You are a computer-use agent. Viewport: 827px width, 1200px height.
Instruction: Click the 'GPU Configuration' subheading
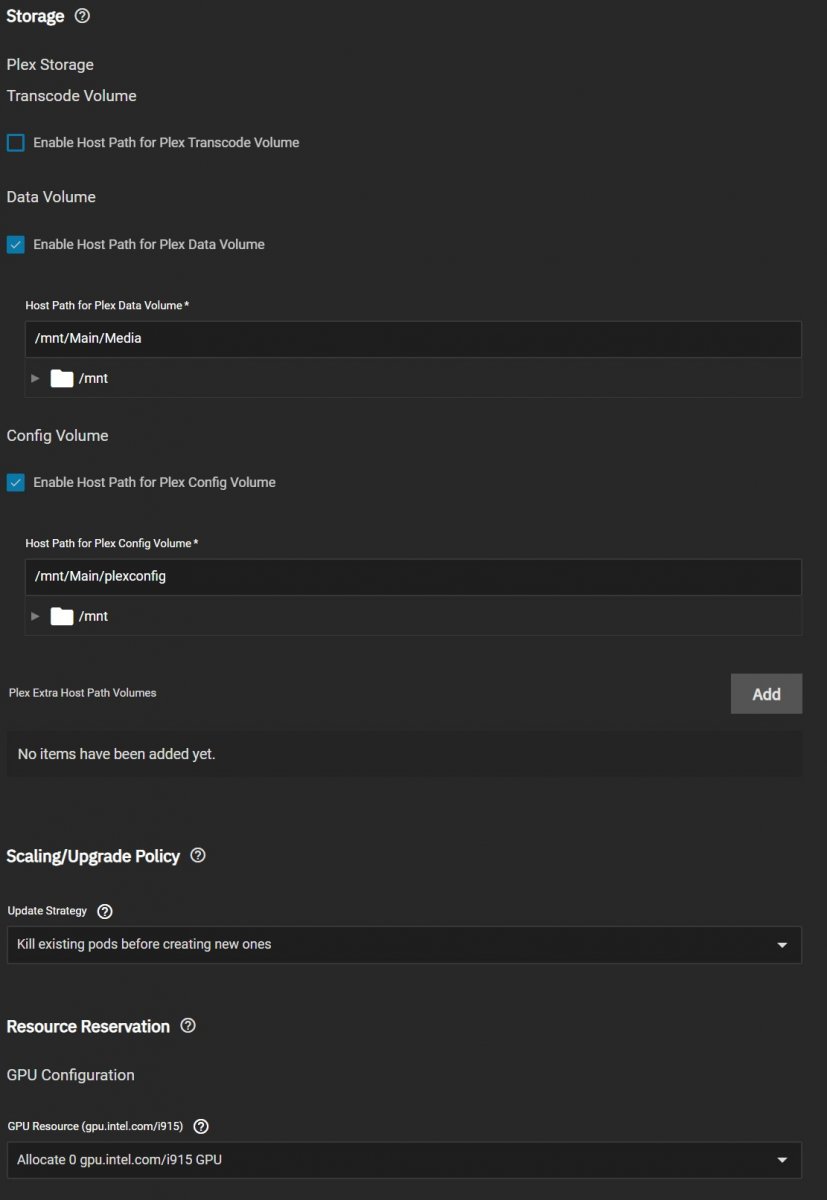point(70,1075)
